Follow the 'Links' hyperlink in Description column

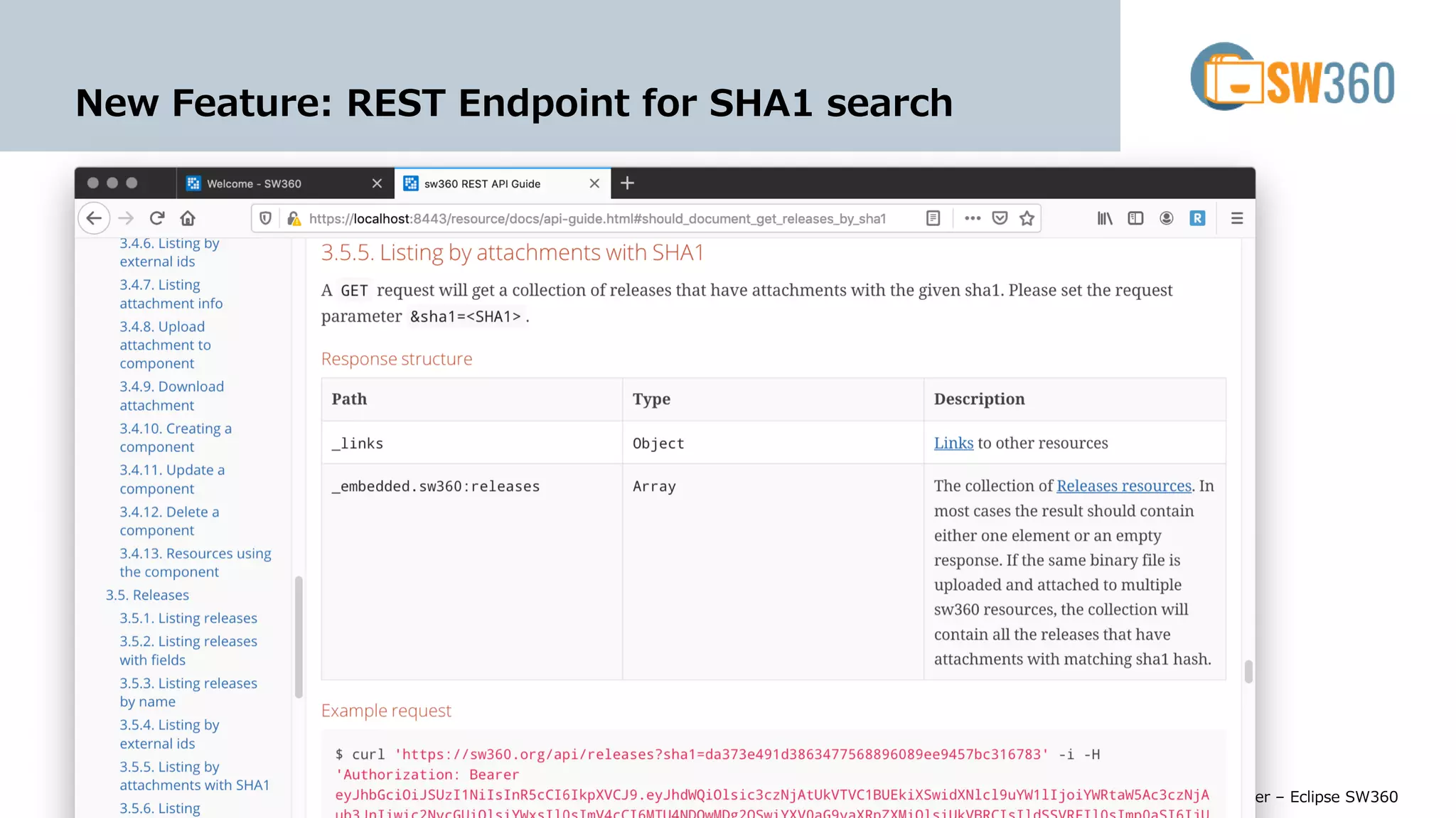tap(953, 443)
